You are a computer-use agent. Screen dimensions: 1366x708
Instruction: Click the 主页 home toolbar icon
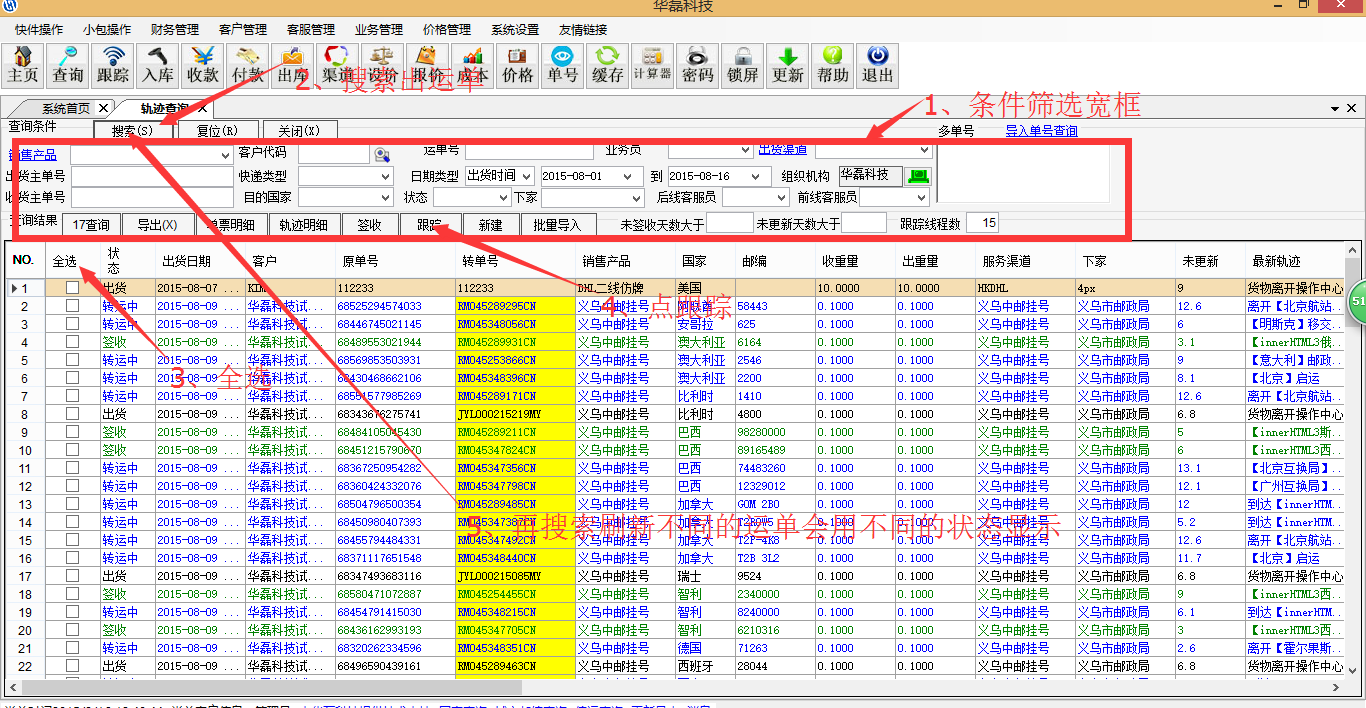point(22,65)
